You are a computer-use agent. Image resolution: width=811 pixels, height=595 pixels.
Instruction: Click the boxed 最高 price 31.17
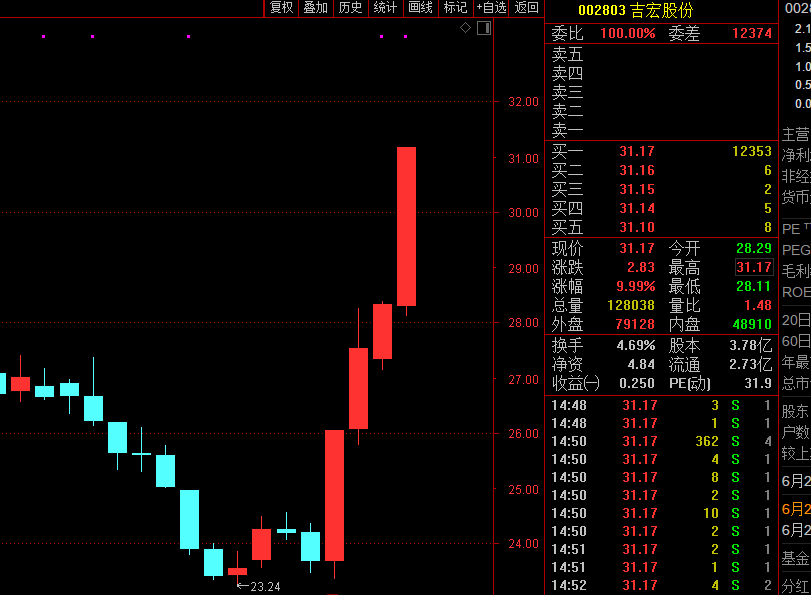coord(754,267)
